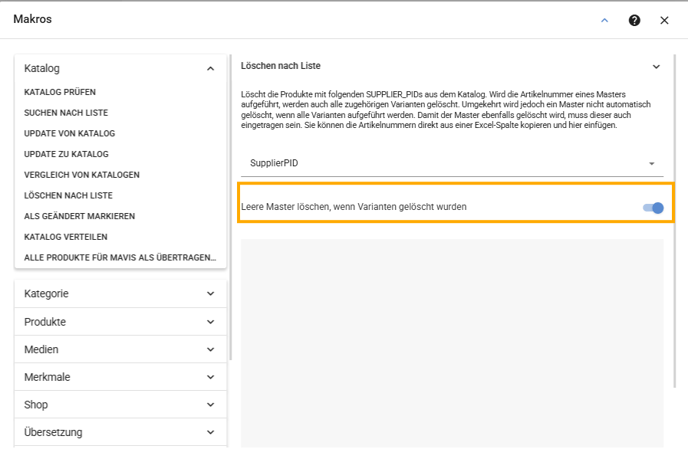The height and width of the screenshot is (459, 688).
Task: Open the 'Update von Katalog' macro
Action: 69,133
